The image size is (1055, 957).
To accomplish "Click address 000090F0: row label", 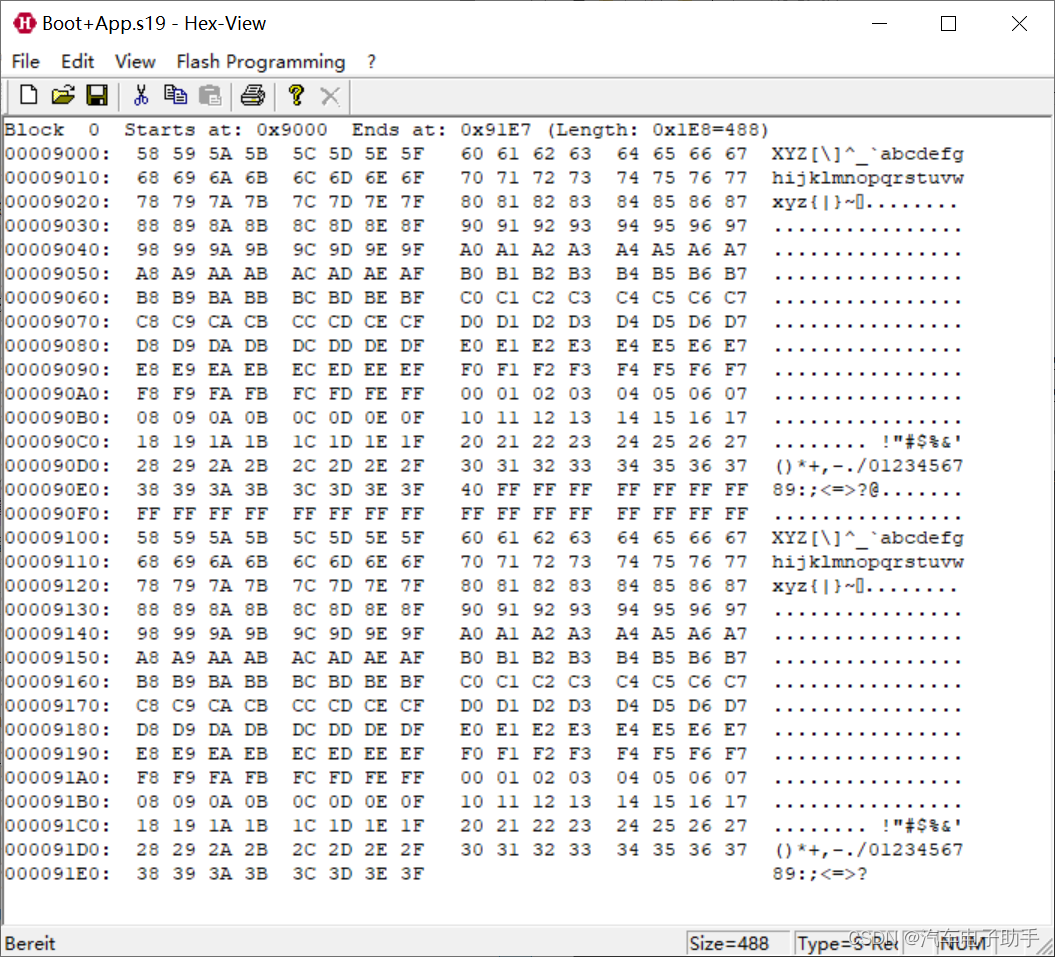I will [x=57, y=513].
